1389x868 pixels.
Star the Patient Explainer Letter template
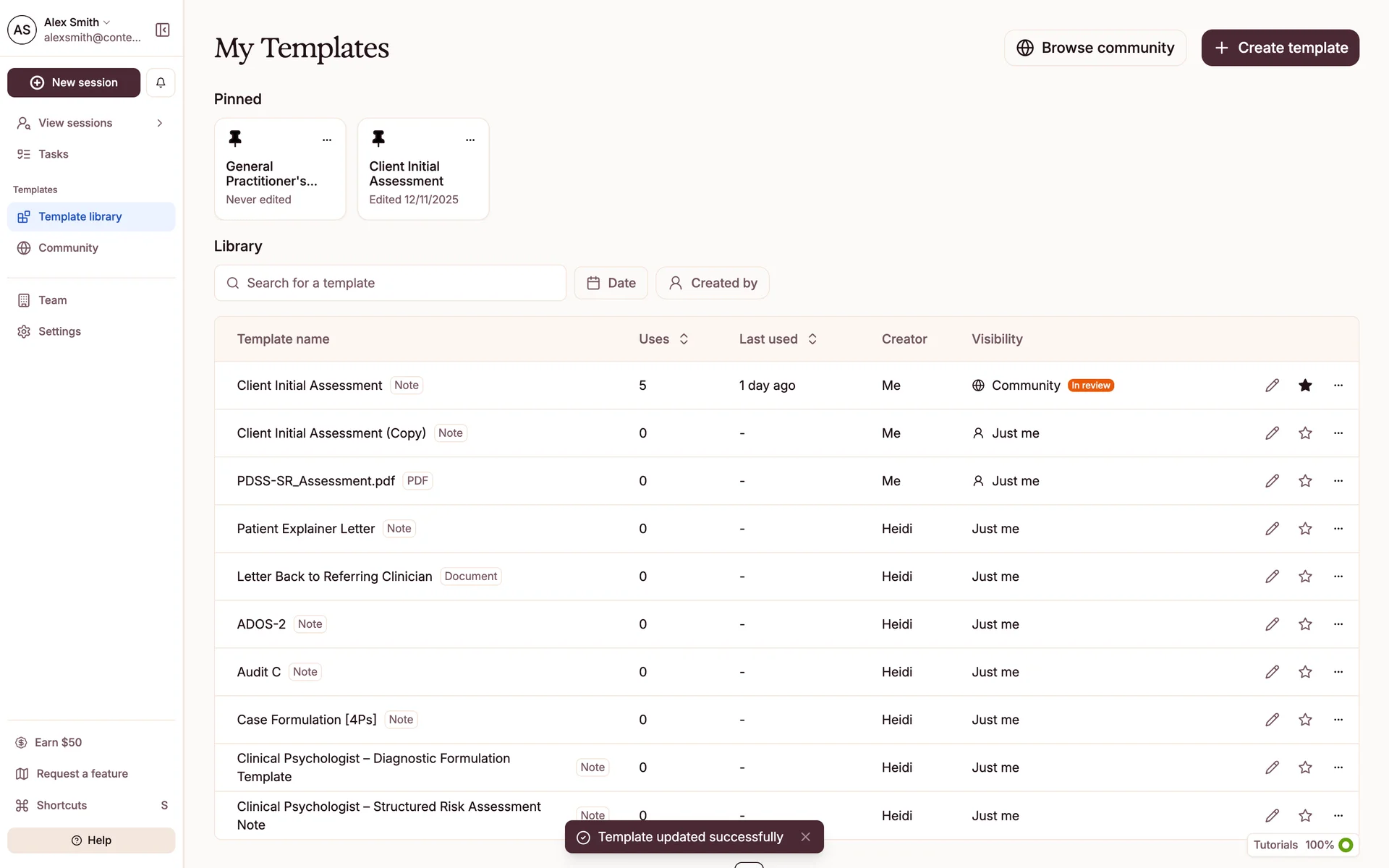[1305, 529]
